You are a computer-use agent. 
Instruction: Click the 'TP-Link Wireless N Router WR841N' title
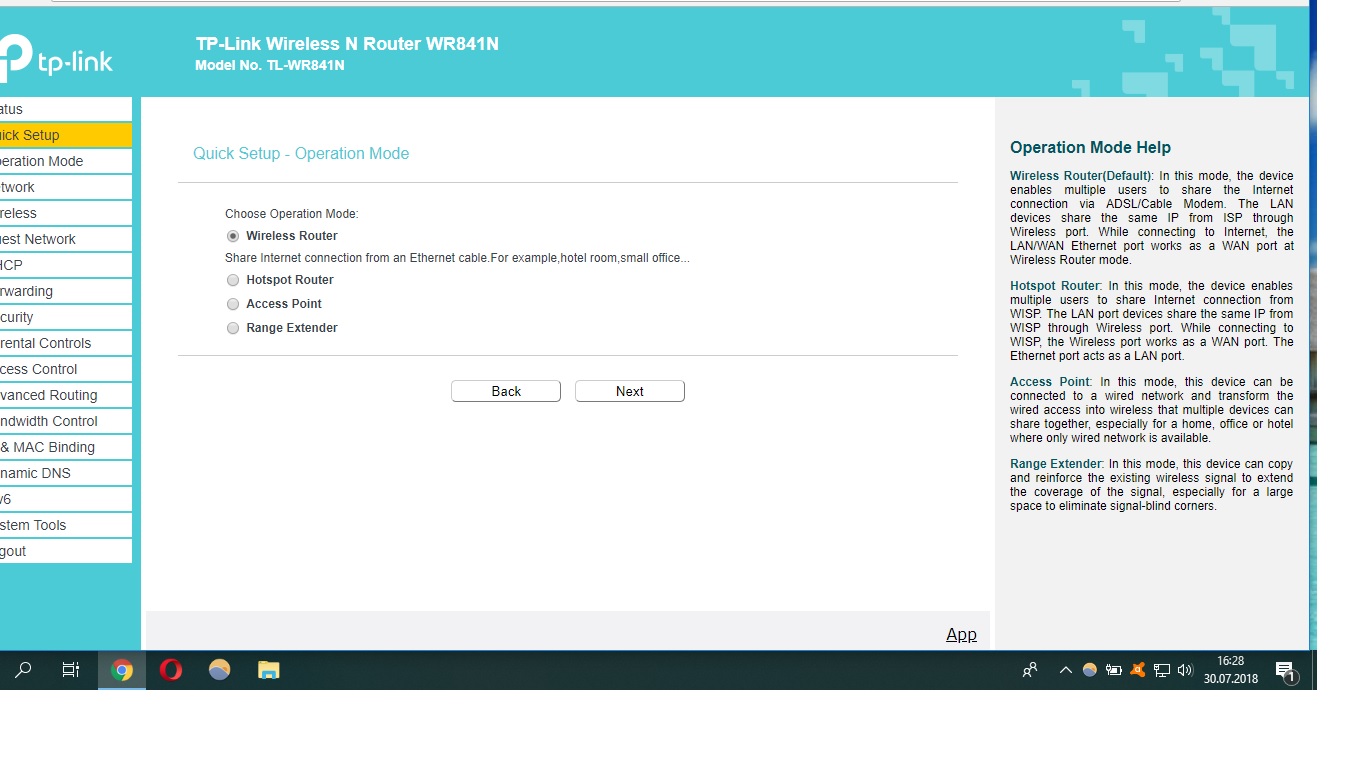(x=347, y=44)
